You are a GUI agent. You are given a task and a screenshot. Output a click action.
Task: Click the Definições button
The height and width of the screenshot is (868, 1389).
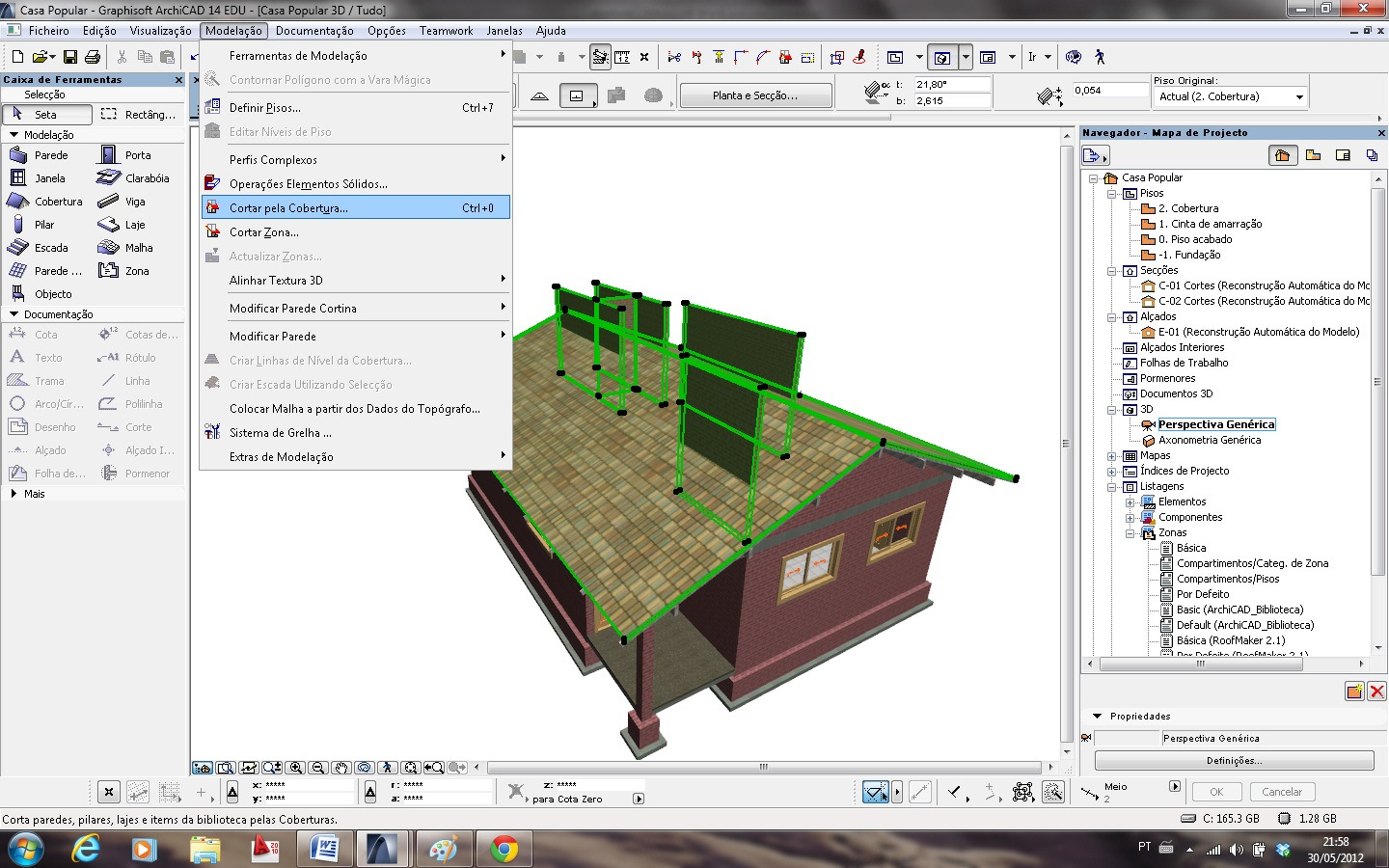1234,760
